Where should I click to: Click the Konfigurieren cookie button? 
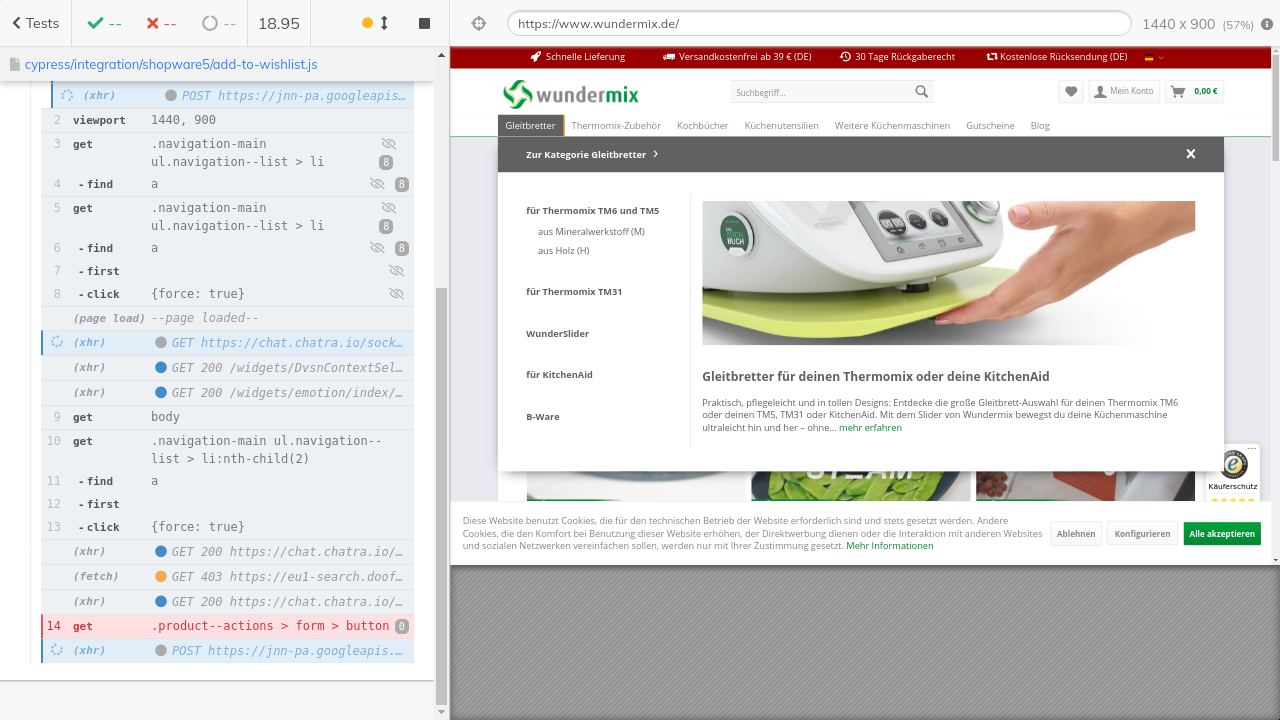pyautogui.click(x=1142, y=534)
